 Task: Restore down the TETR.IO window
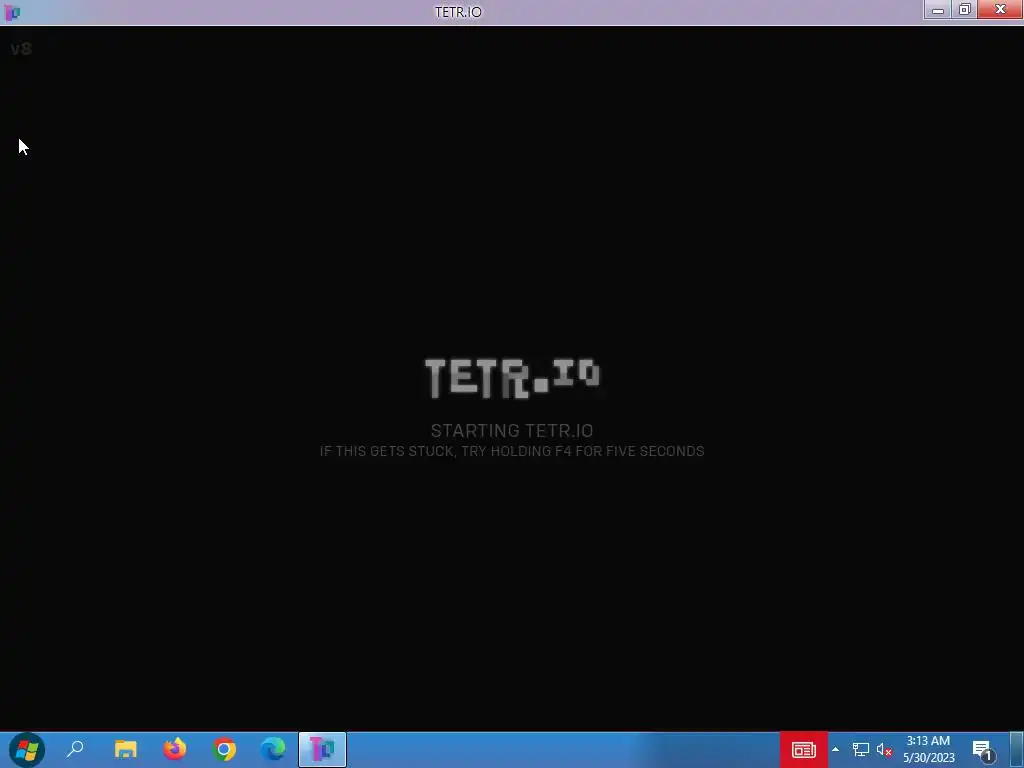pos(965,10)
